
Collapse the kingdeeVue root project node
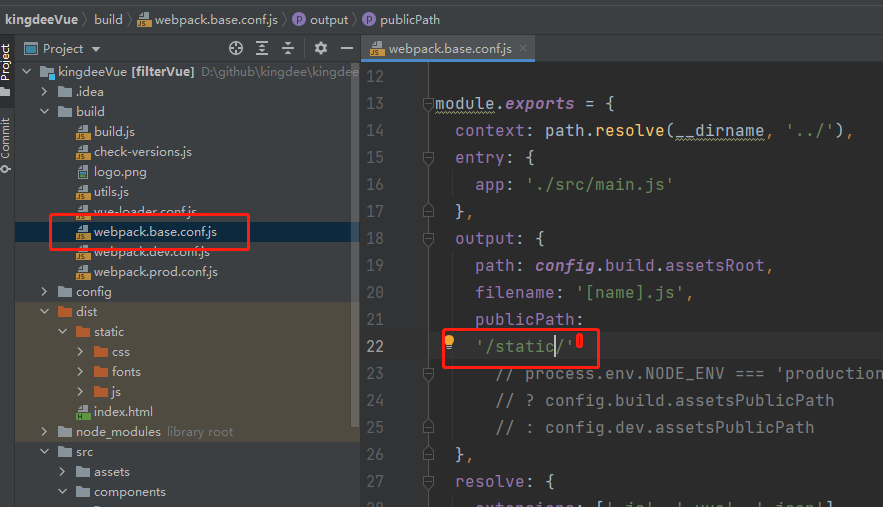coord(26,72)
